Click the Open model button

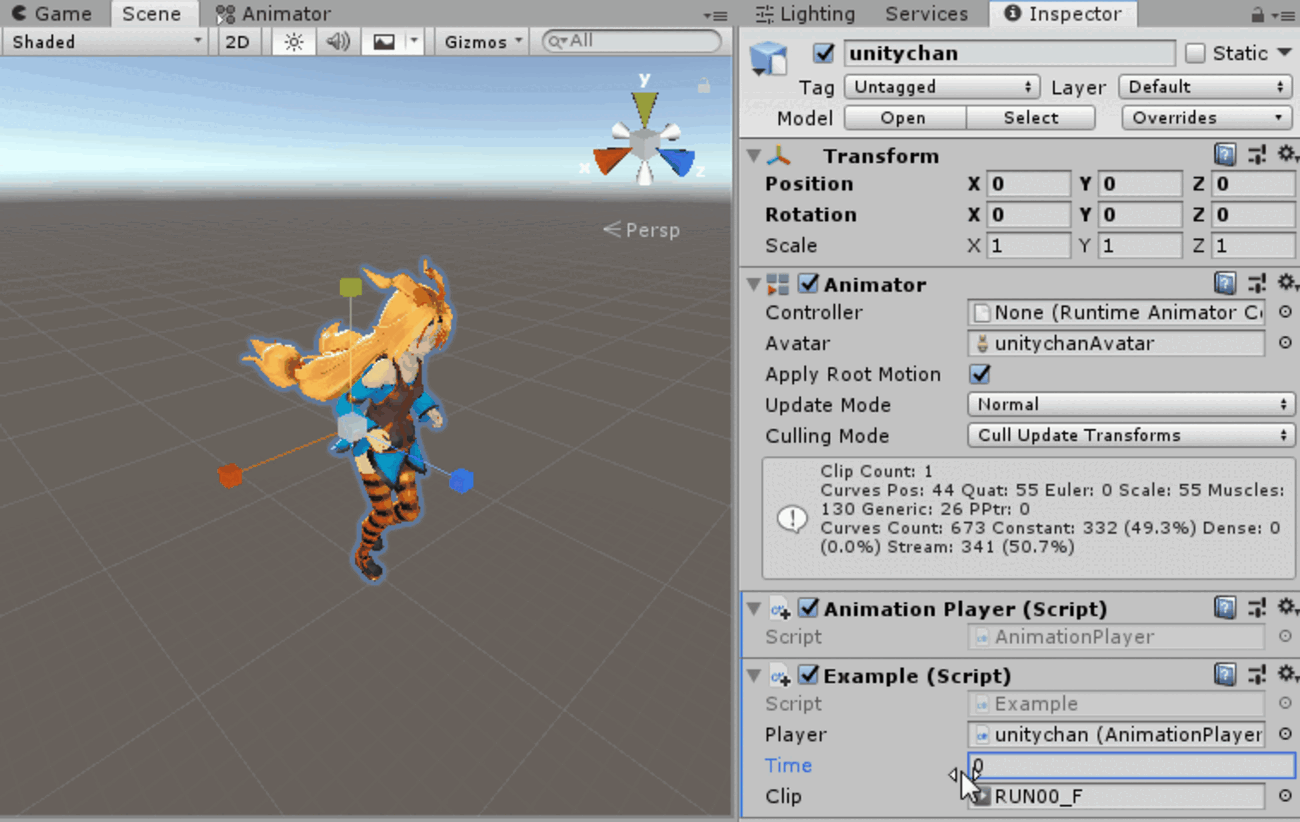[904, 118]
